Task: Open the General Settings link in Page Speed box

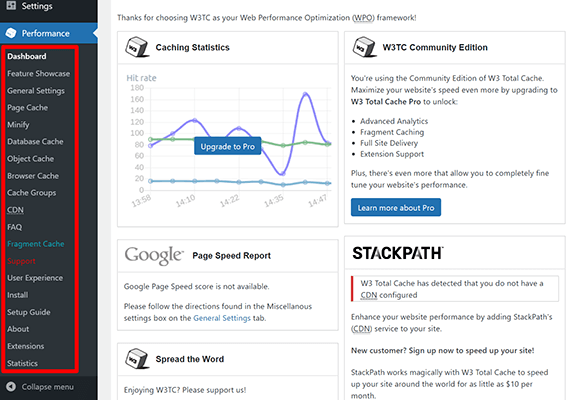Action: click(222, 318)
